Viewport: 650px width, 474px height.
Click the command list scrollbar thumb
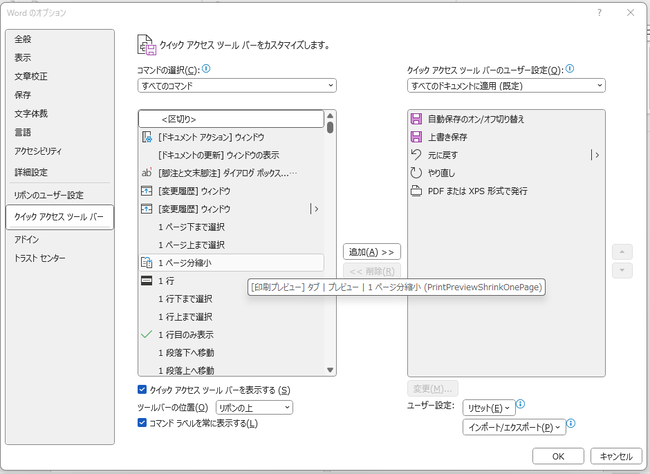[330, 127]
